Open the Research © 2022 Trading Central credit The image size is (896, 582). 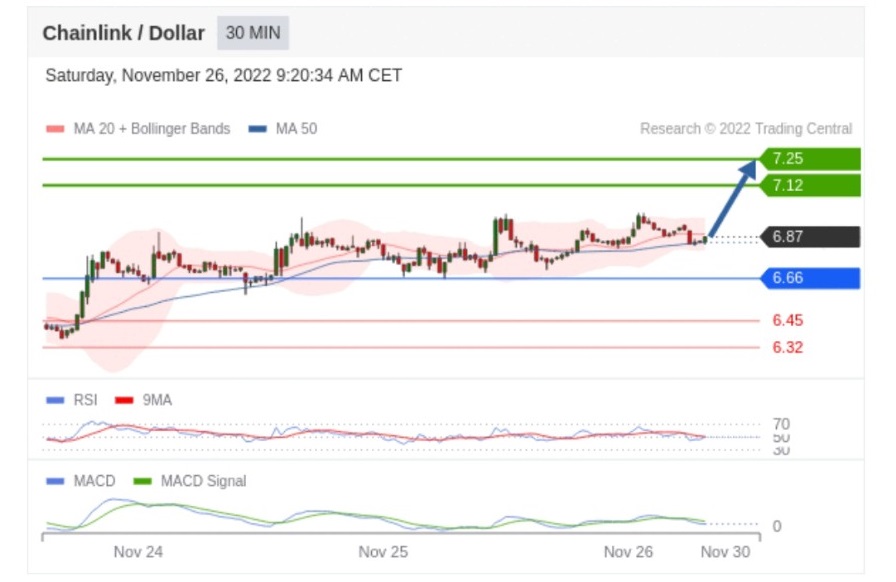pyautogui.click(x=746, y=129)
